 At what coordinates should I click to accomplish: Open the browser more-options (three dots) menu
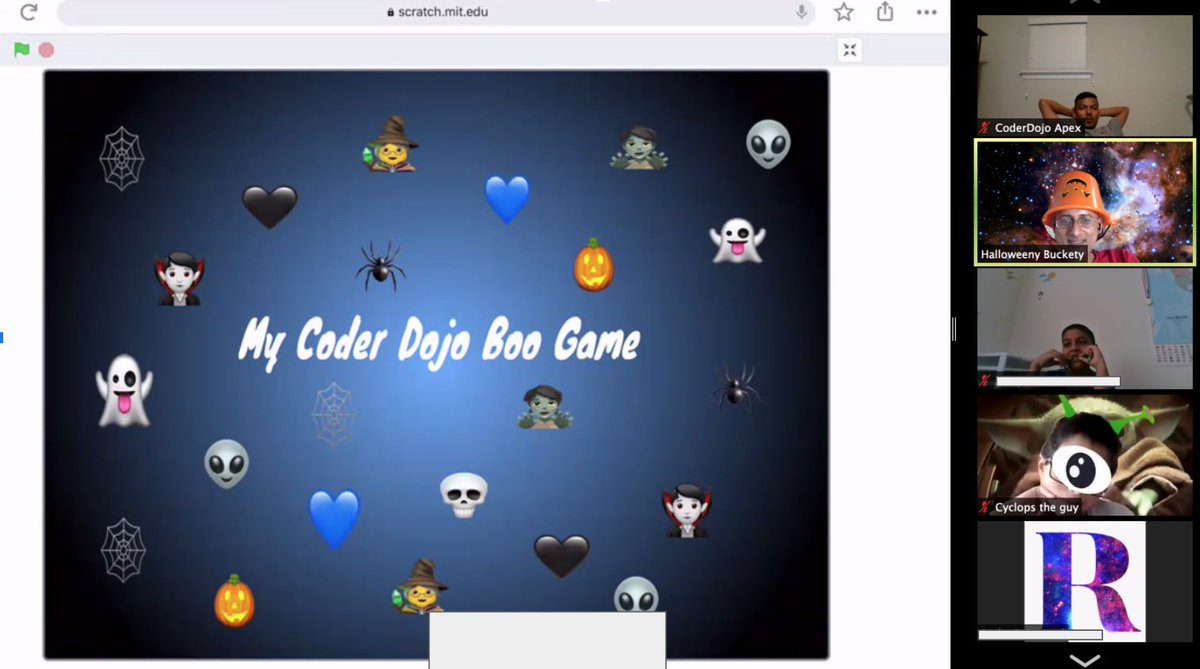click(925, 13)
